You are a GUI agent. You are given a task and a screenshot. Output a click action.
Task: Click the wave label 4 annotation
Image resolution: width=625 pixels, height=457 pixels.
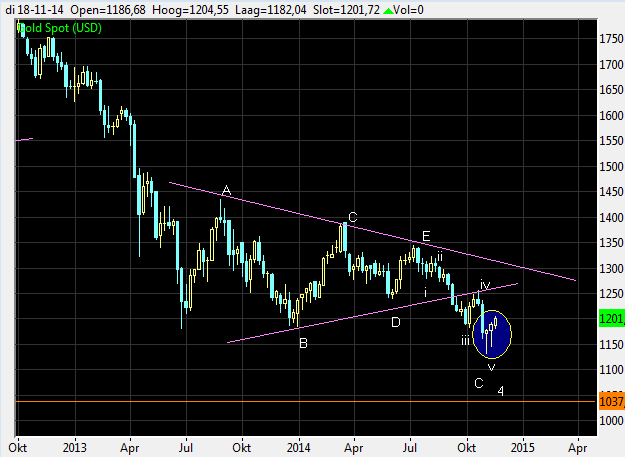500,389
